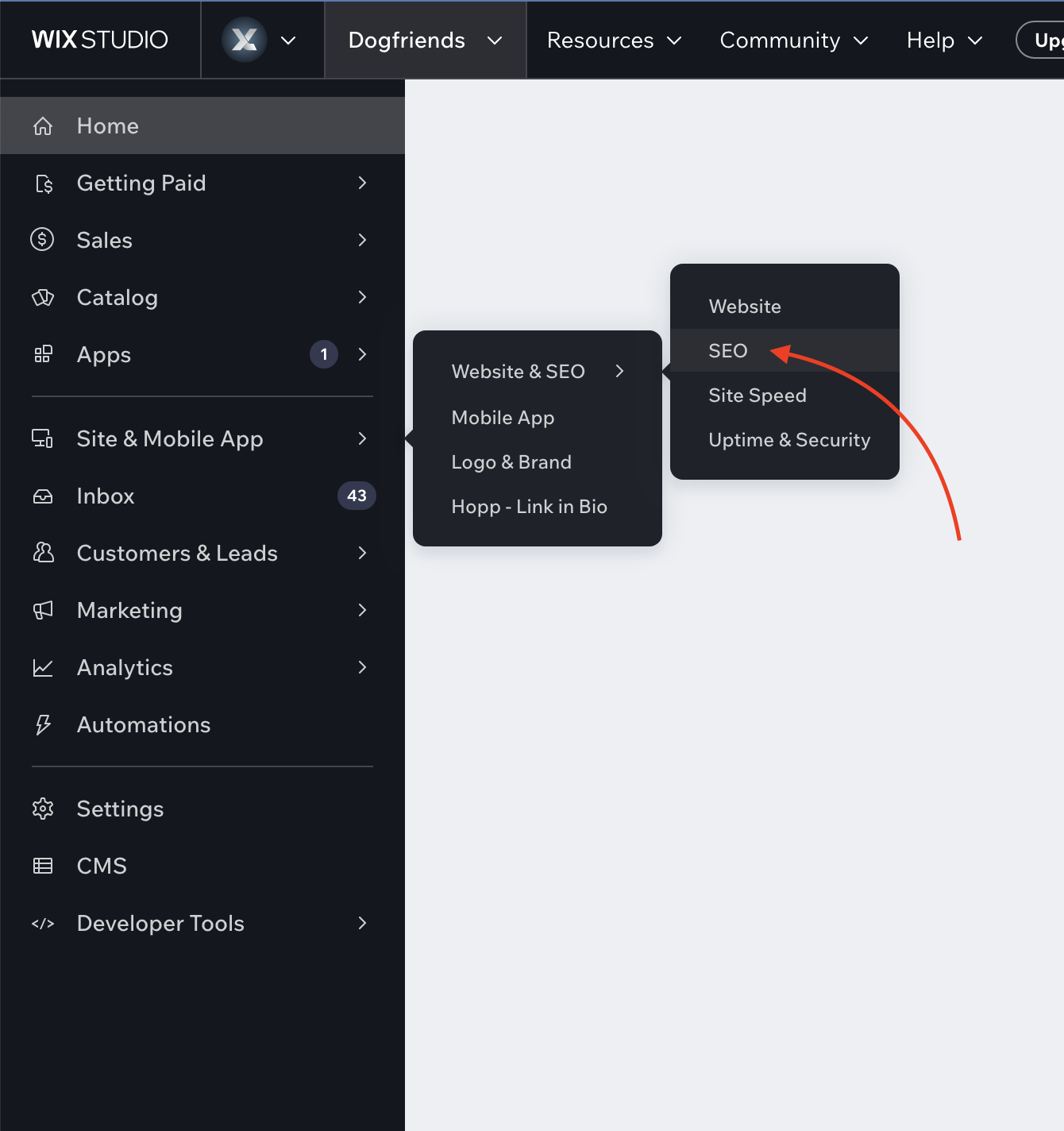Click the Sales dollar coin icon

(42, 239)
